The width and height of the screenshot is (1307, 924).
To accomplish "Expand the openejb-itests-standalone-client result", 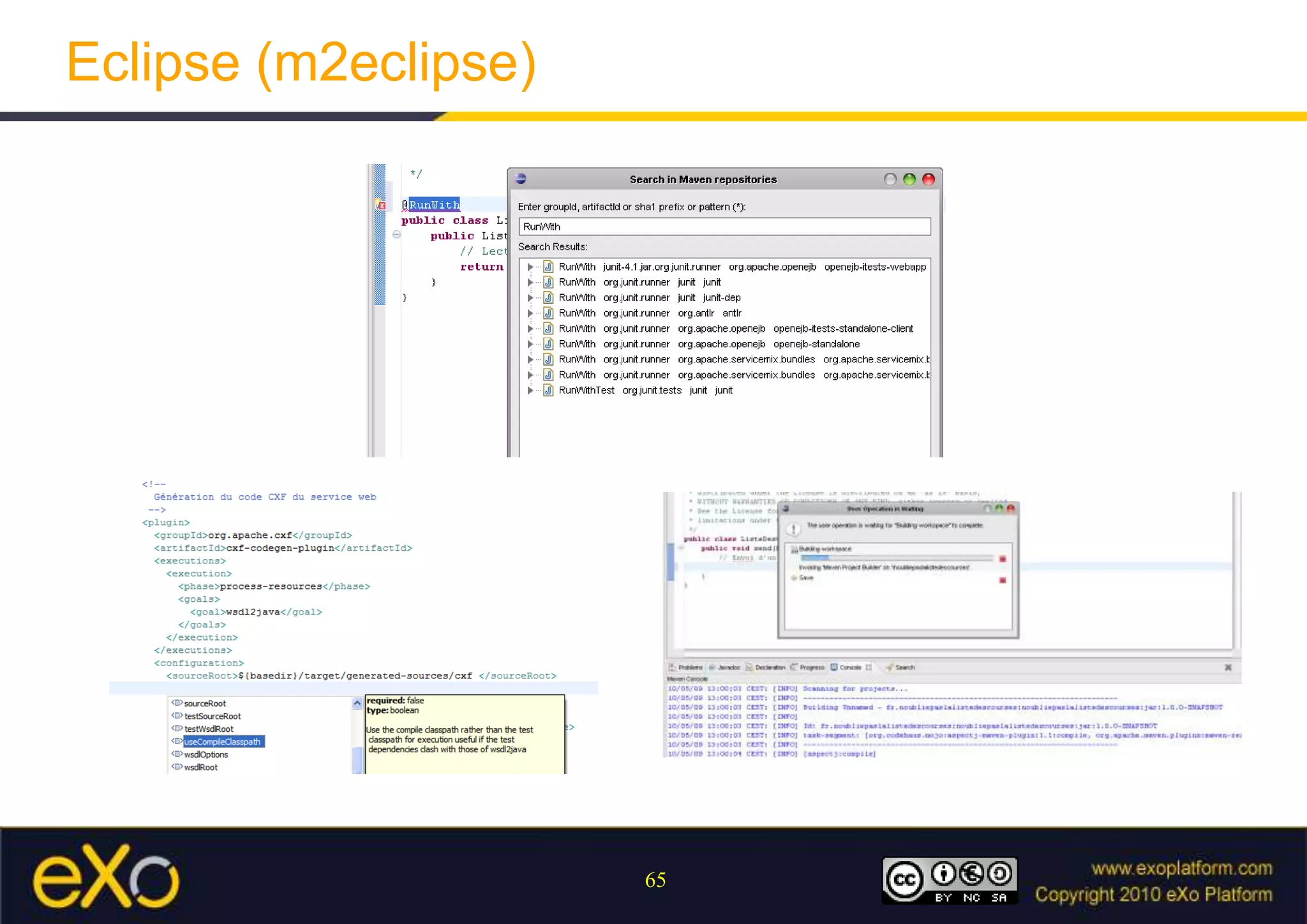I will (x=530, y=329).
